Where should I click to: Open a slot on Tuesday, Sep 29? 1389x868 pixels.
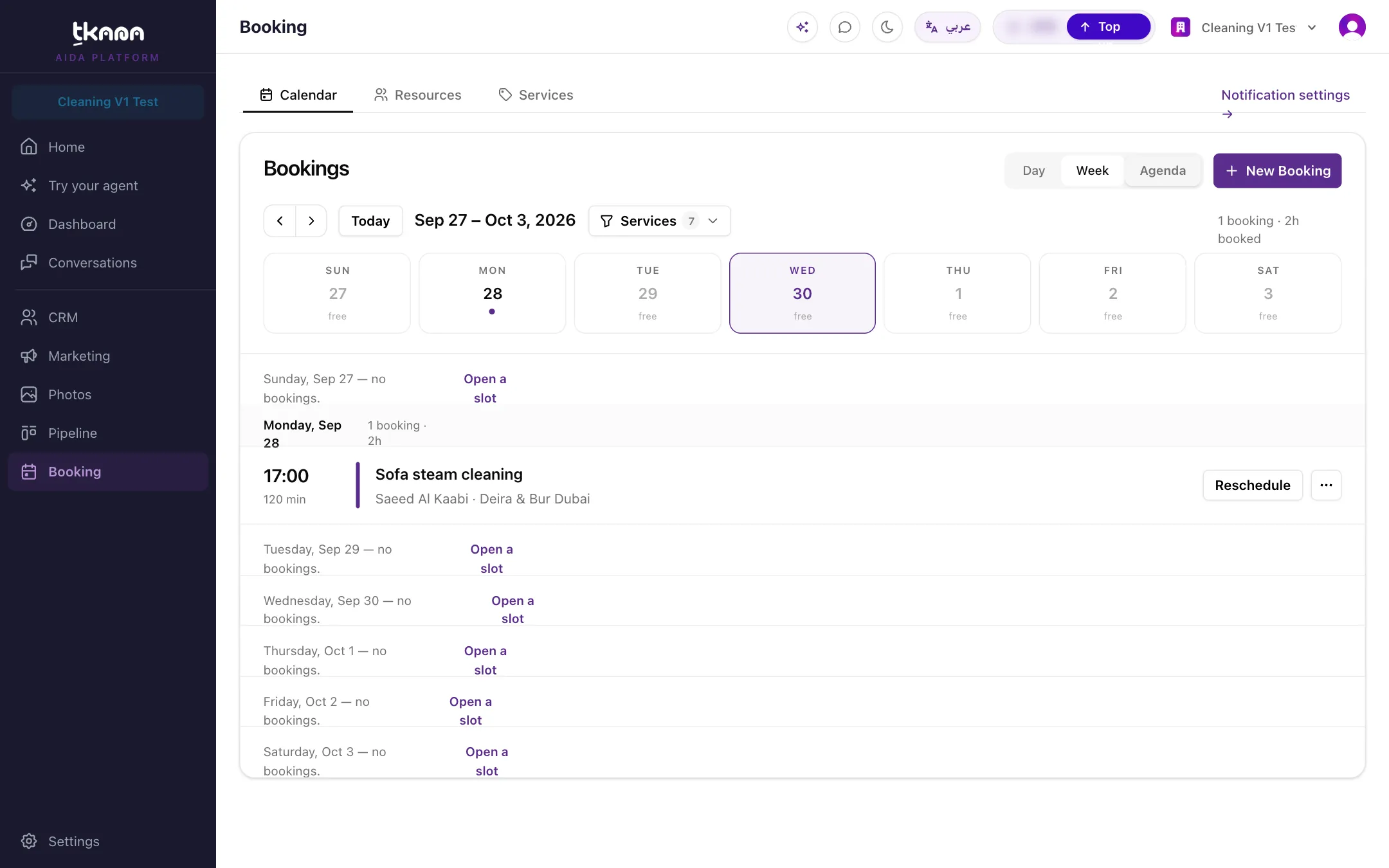coord(491,559)
